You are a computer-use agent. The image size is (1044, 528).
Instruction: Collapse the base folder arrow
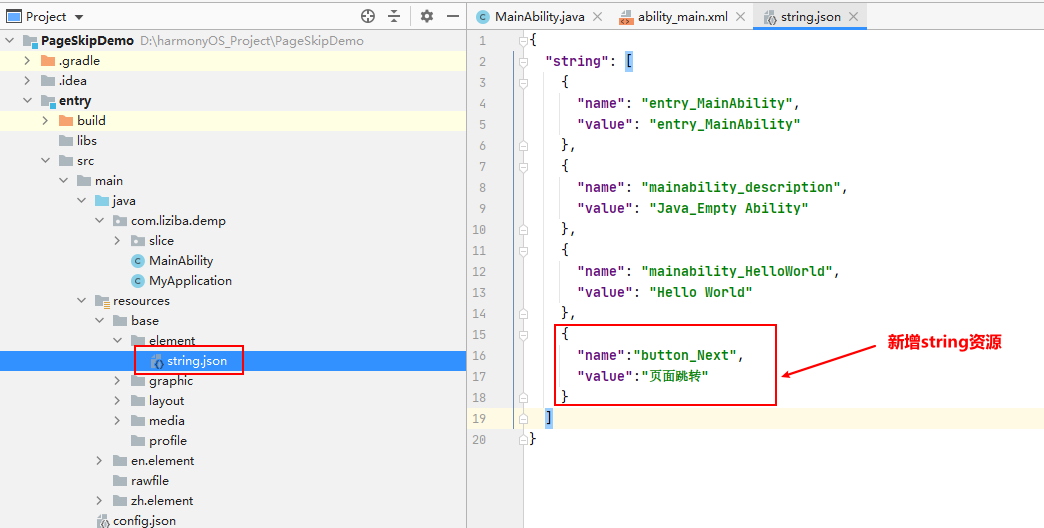99,320
